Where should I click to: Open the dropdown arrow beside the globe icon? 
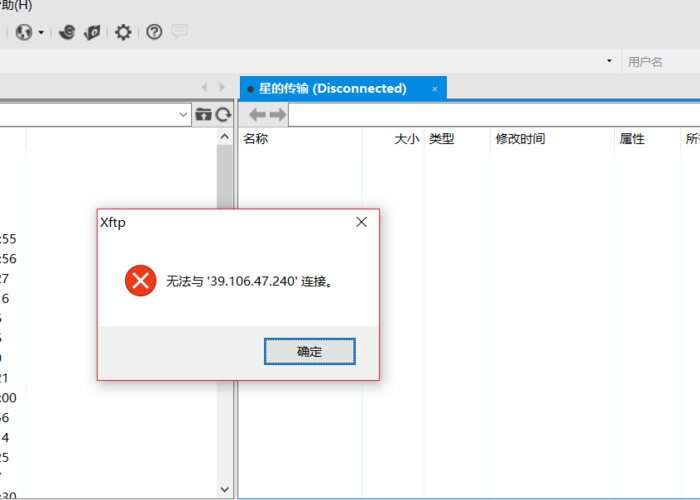[41, 33]
